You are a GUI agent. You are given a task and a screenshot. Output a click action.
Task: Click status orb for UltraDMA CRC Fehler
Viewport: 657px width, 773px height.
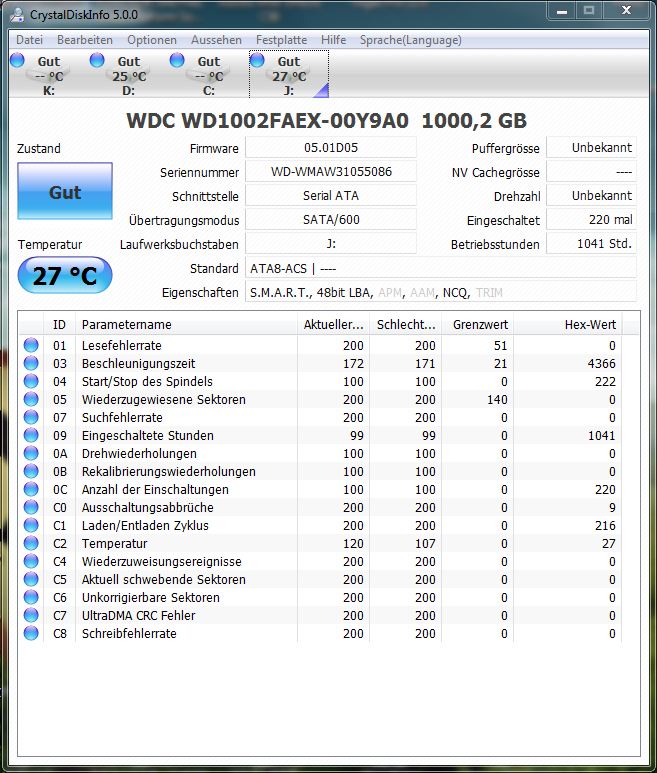pos(31,615)
